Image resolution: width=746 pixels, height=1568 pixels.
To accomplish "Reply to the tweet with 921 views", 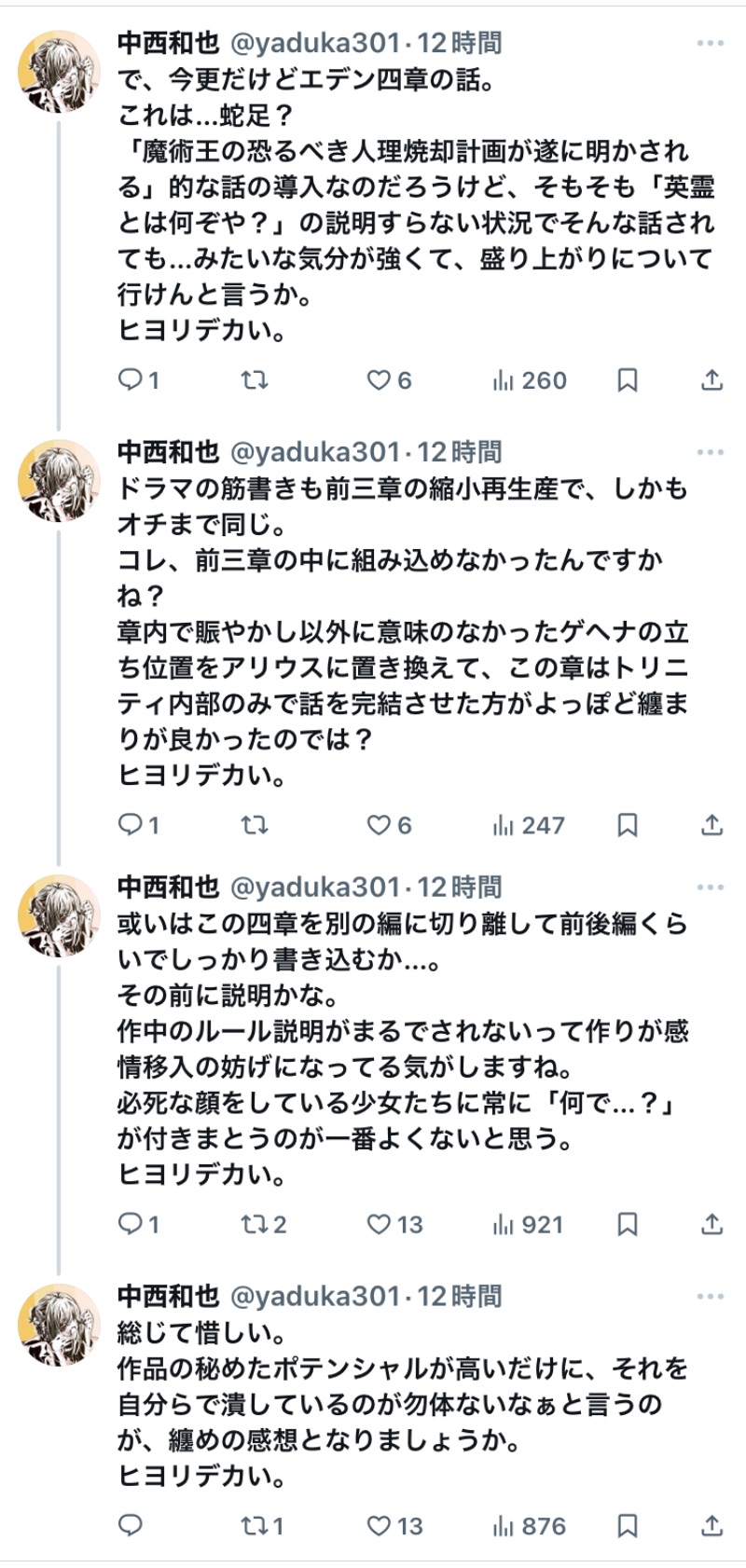I will (131, 1224).
